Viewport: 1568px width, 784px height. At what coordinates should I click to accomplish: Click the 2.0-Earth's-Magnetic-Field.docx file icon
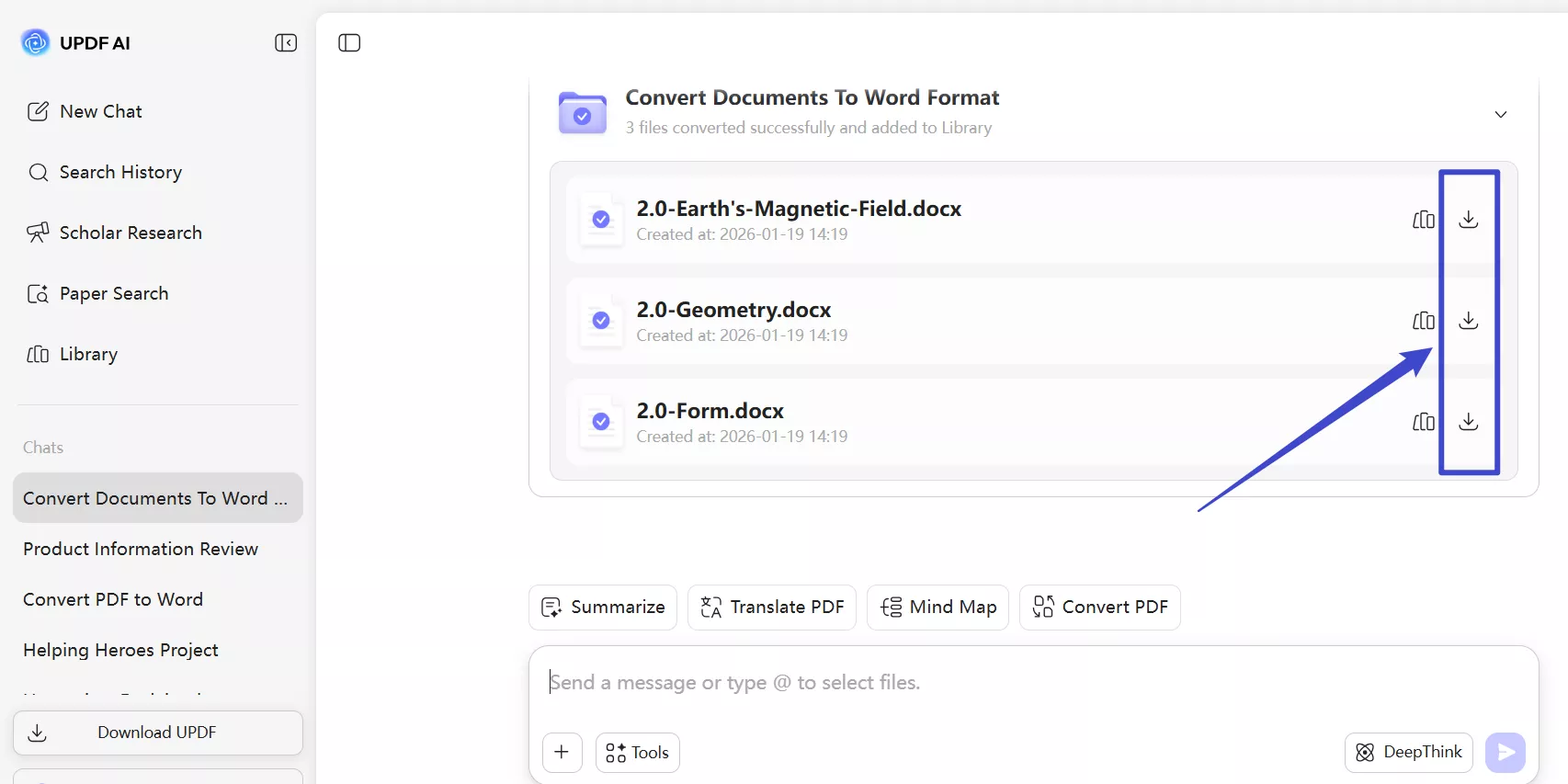601,220
